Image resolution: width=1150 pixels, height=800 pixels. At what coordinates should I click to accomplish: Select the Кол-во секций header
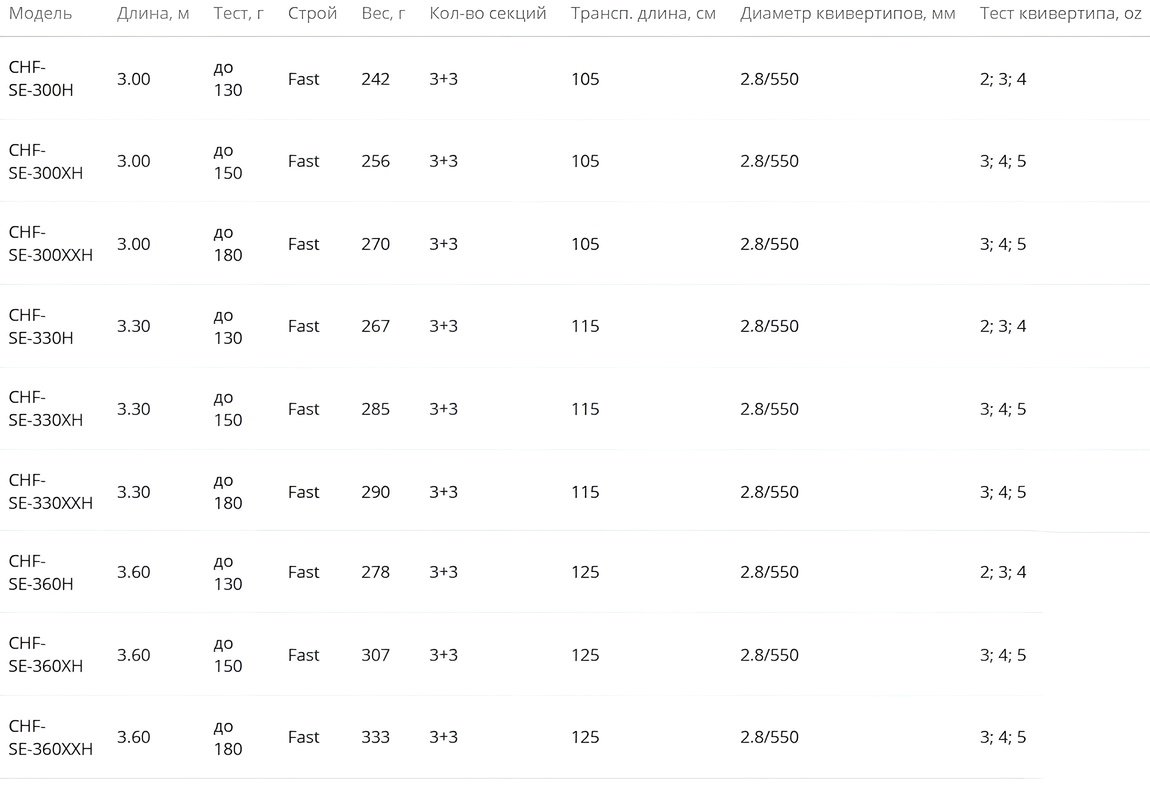point(488,13)
